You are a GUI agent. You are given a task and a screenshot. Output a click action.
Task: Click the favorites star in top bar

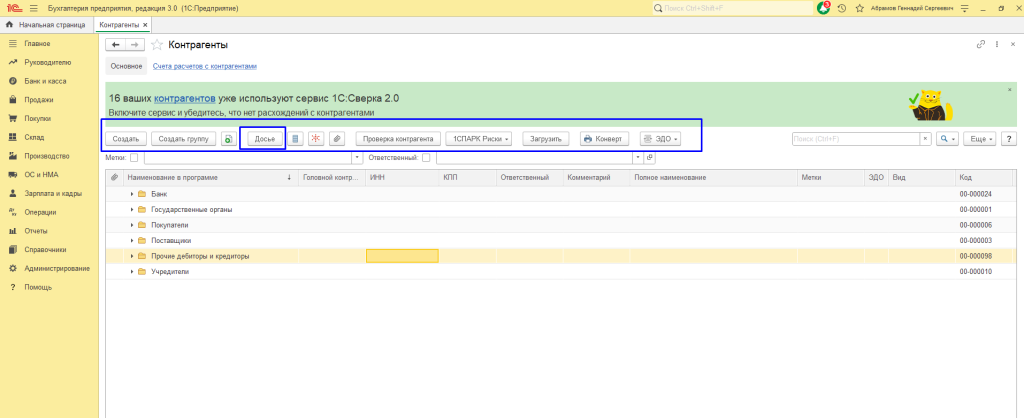pos(860,8)
